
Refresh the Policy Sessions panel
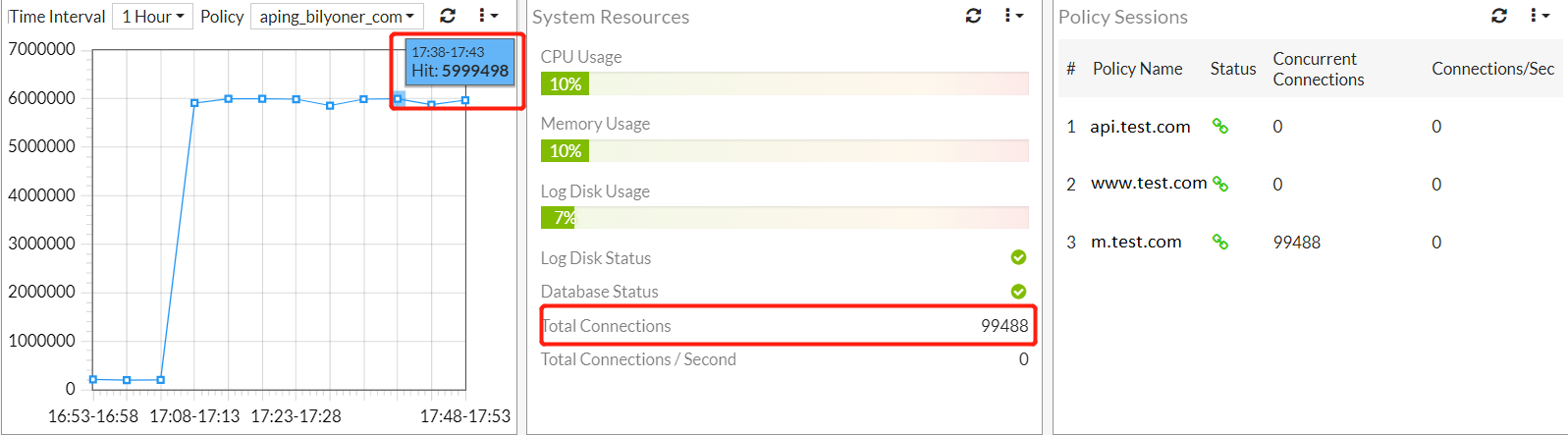coord(1499,16)
